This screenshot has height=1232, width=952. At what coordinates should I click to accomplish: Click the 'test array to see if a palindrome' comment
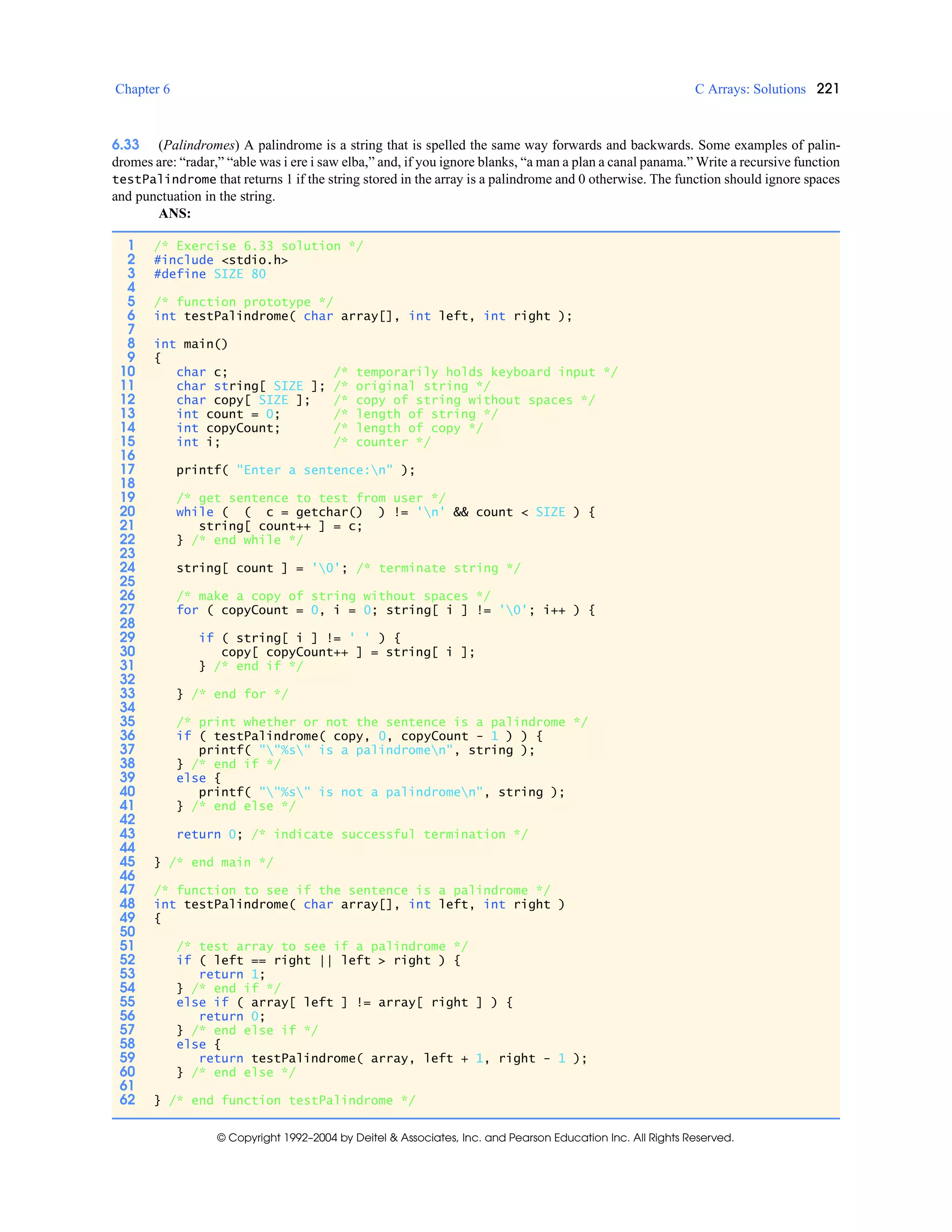pyautogui.click(x=322, y=947)
